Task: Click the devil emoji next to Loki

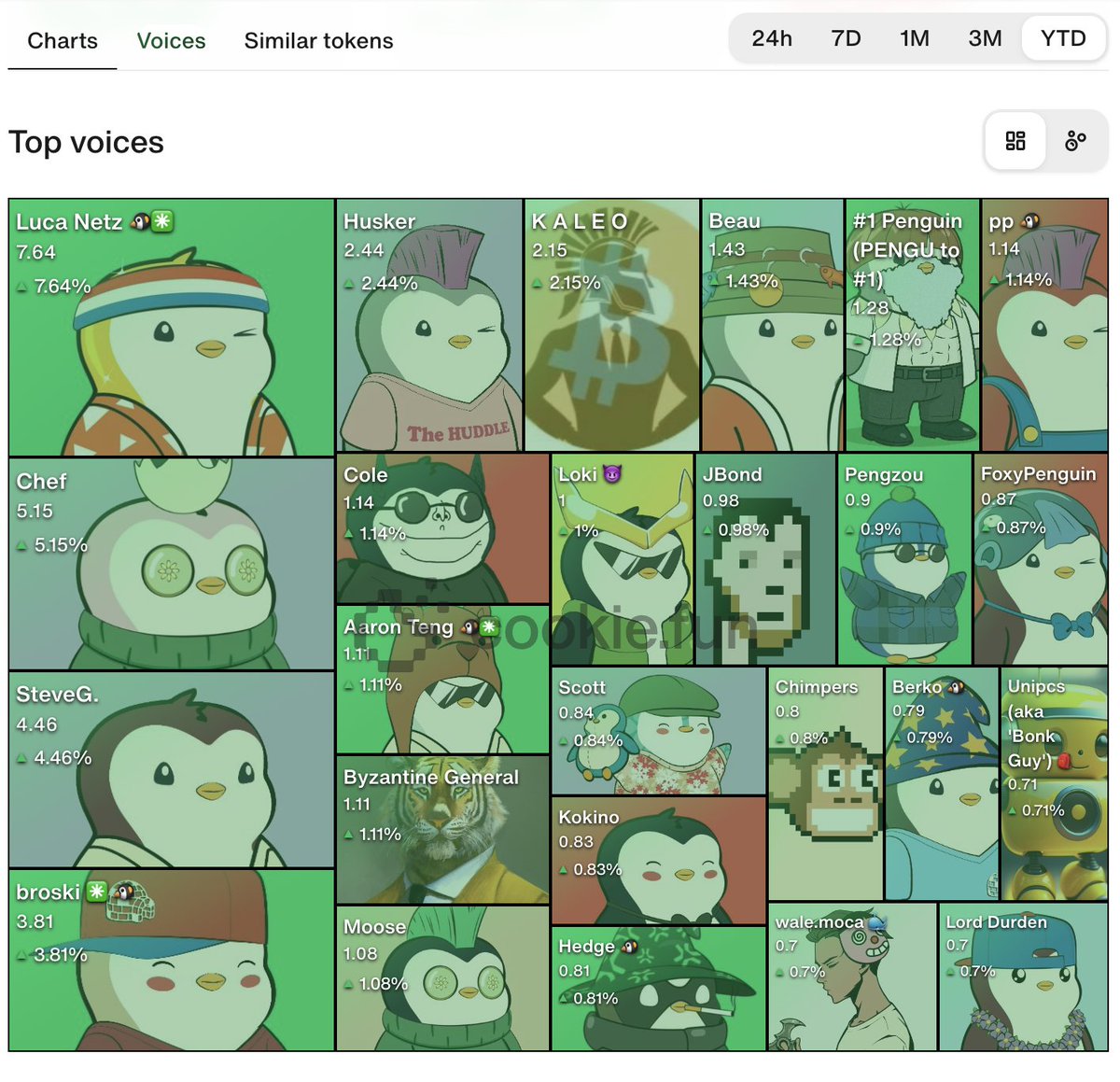Action: click(x=612, y=474)
